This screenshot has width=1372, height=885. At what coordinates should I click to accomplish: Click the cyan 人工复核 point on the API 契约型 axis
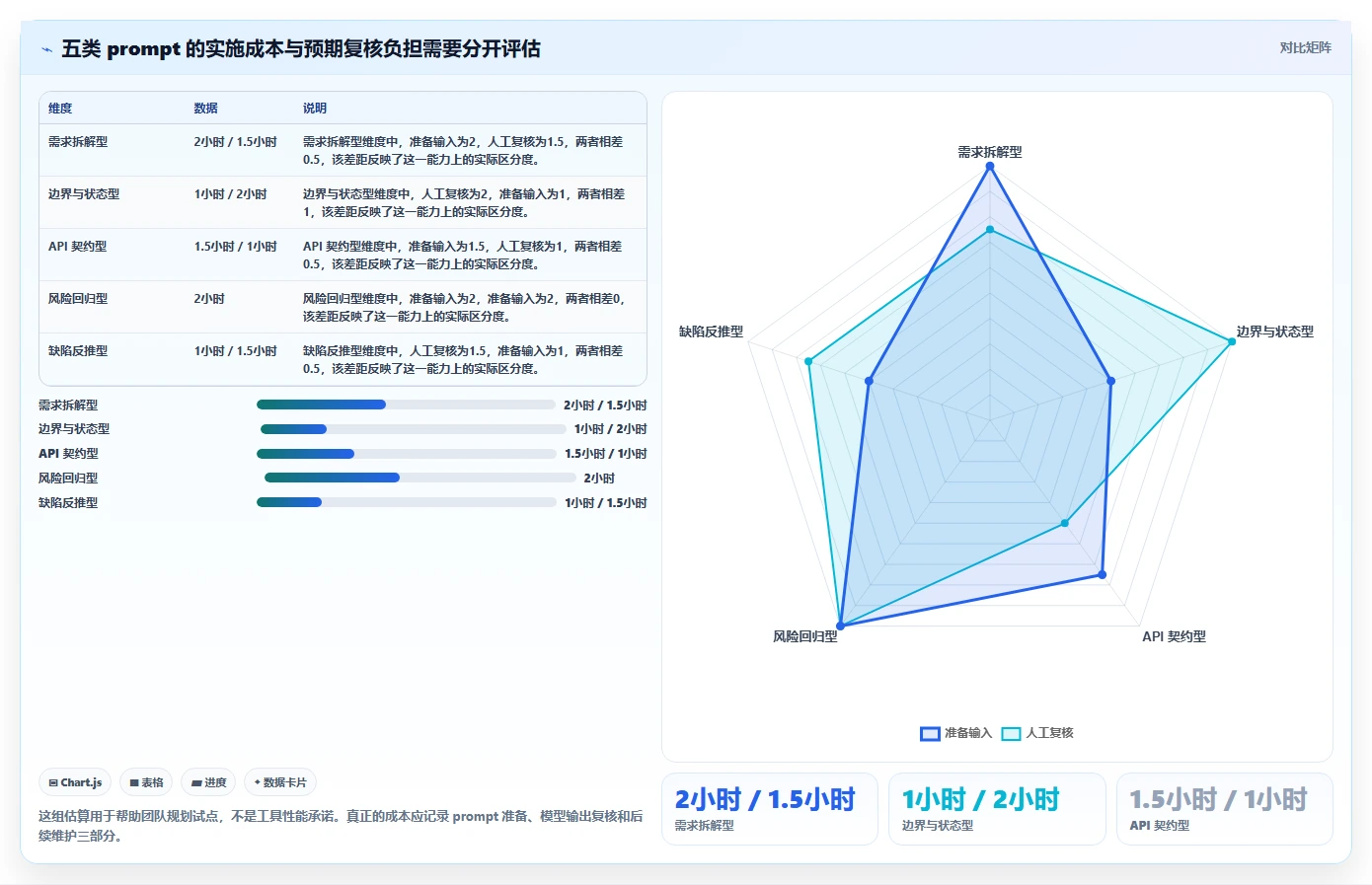point(1065,523)
